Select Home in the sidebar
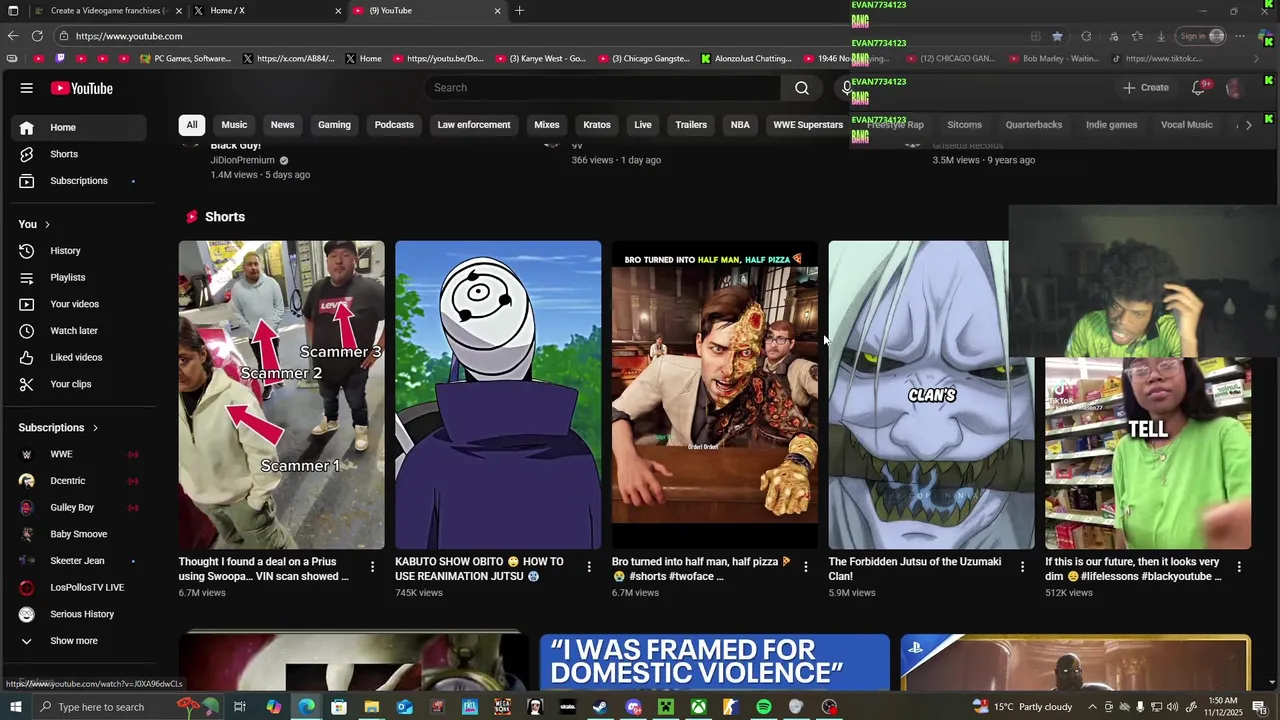1280x720 pixels. pos(78,127)
